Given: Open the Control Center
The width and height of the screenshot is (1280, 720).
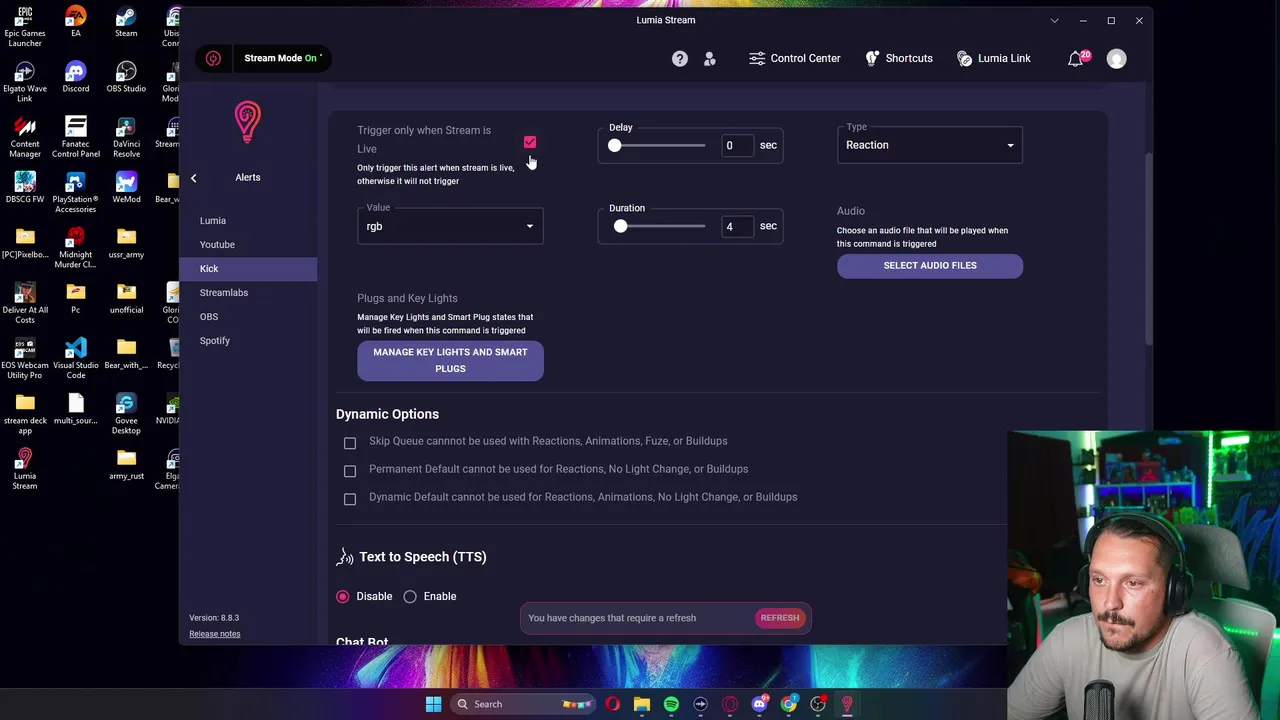Looking at the screenshot, I should (795, 59).
